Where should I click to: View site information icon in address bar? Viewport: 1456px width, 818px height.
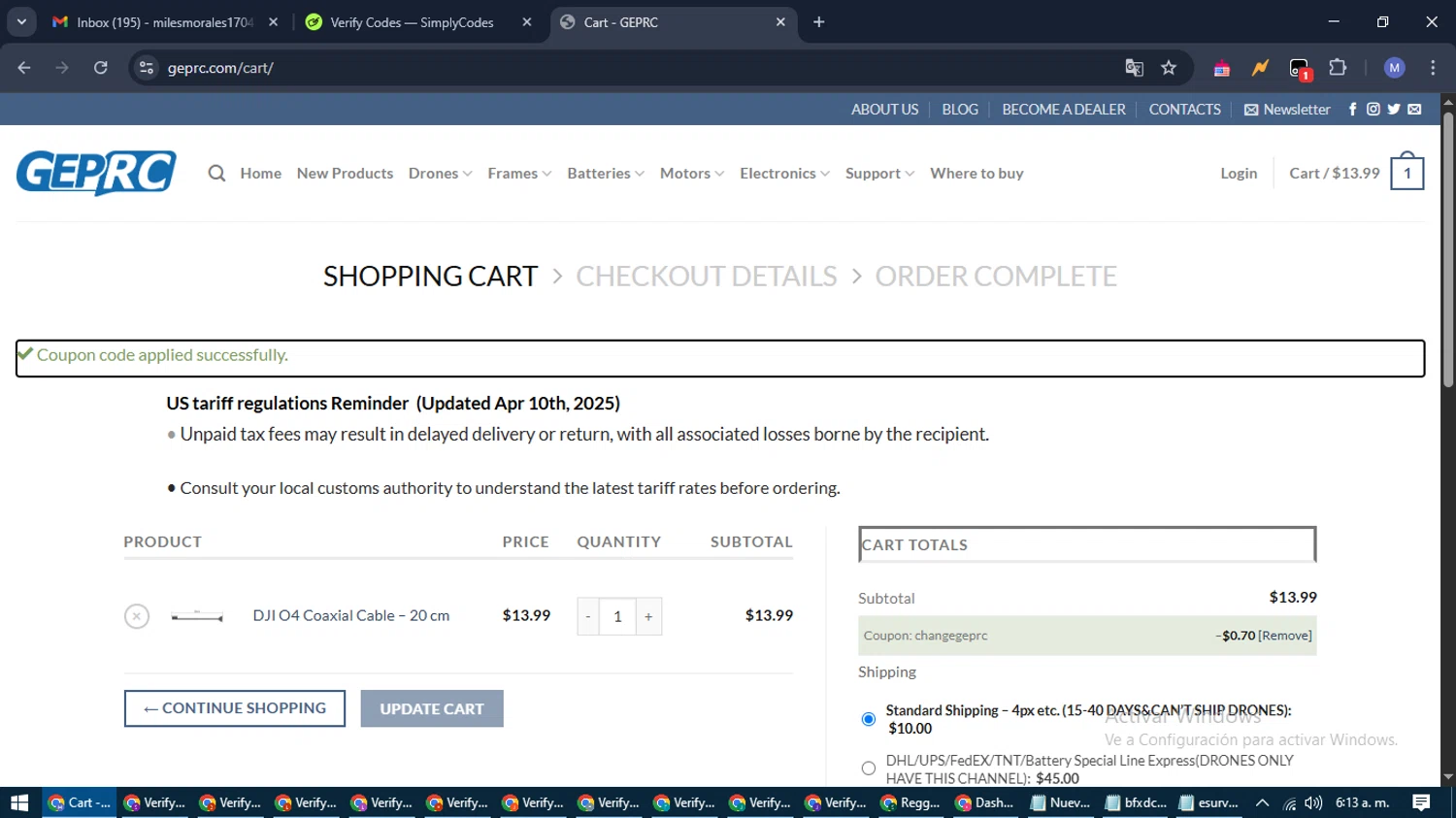point(147,68)
